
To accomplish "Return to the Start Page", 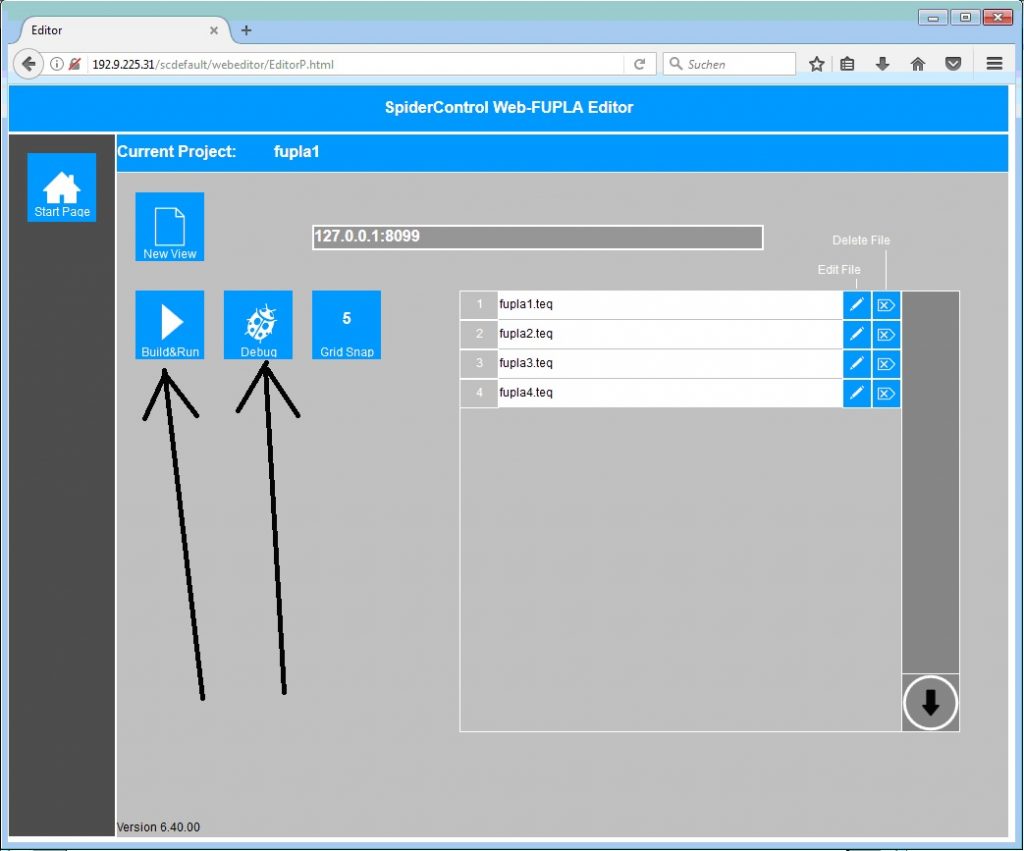I will (61, 186).
